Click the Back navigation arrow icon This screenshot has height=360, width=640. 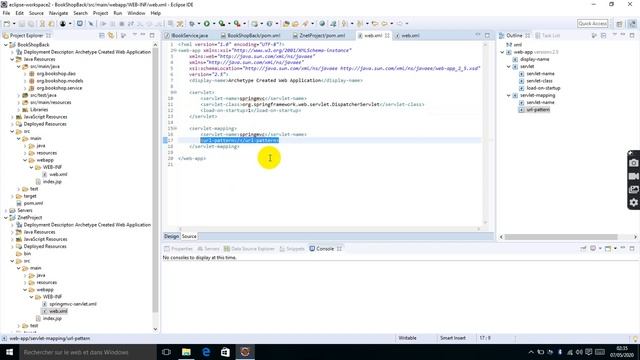[384, 24]
